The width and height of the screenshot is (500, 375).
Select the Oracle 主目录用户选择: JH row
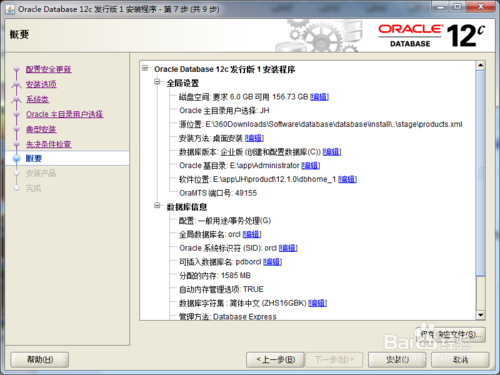[x=224, y=111]
